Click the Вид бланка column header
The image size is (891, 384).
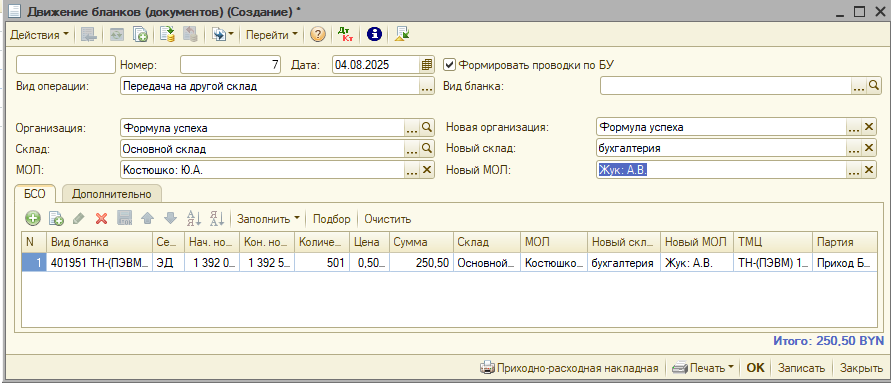tap(99, 242)
